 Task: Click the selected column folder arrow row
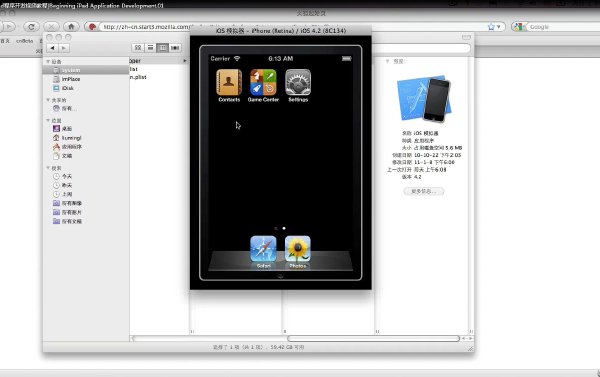[159, 60]
